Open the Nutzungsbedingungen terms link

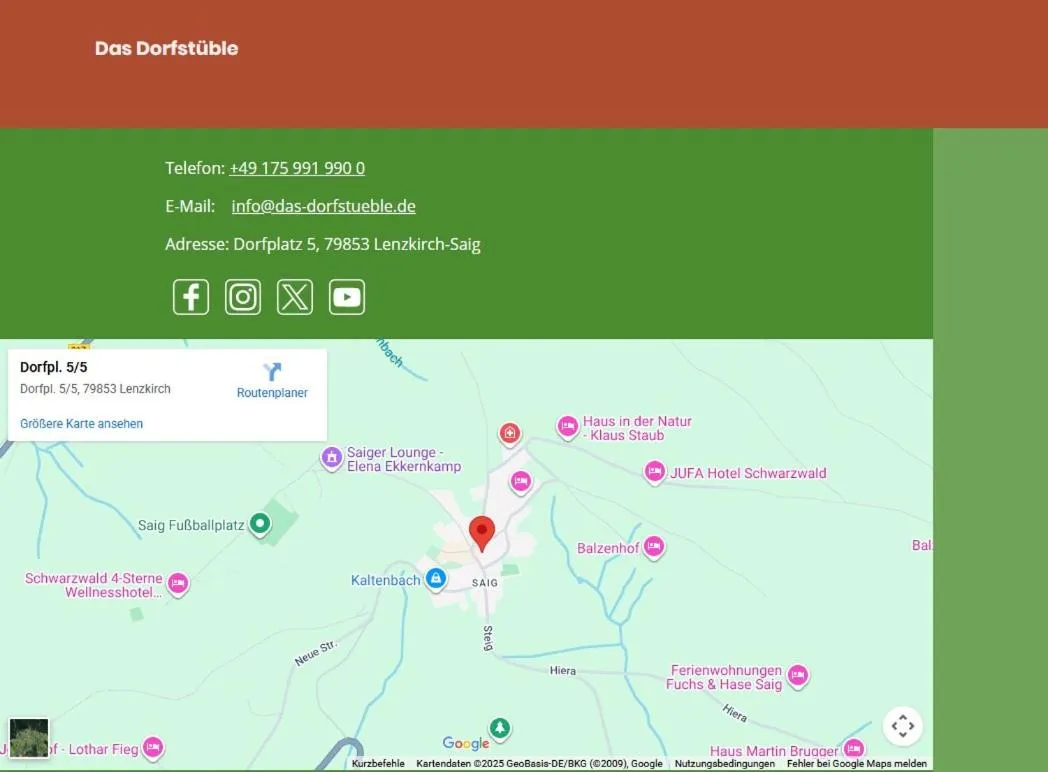pyautogui.click(x=724, y=764)
